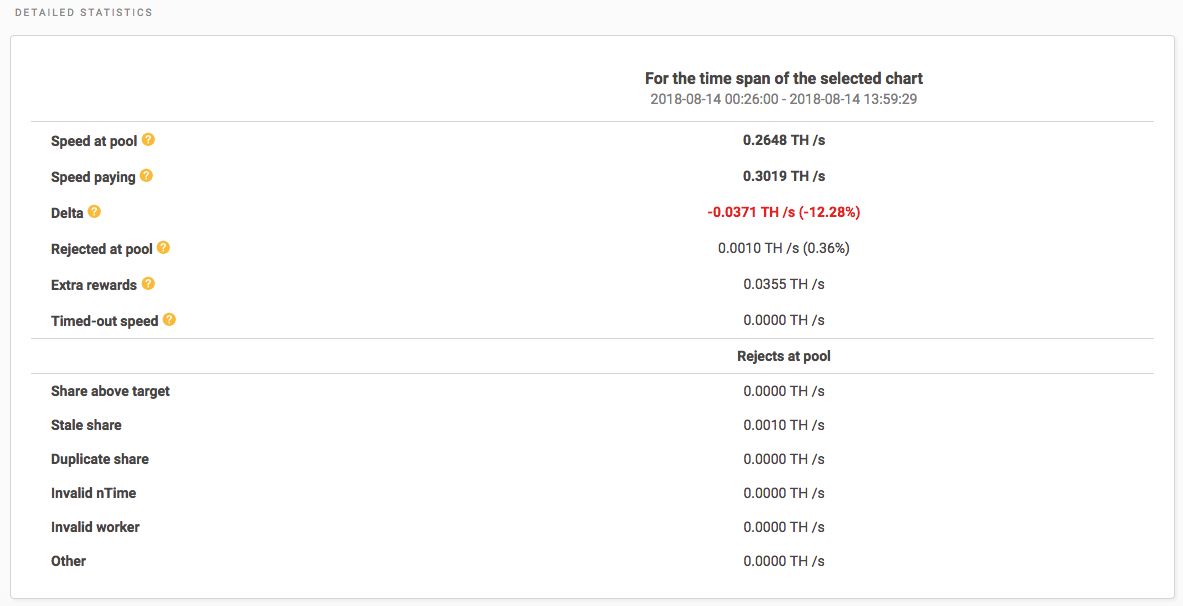Click the 0.0355 TH/s extra rewards value

[783, 284]
